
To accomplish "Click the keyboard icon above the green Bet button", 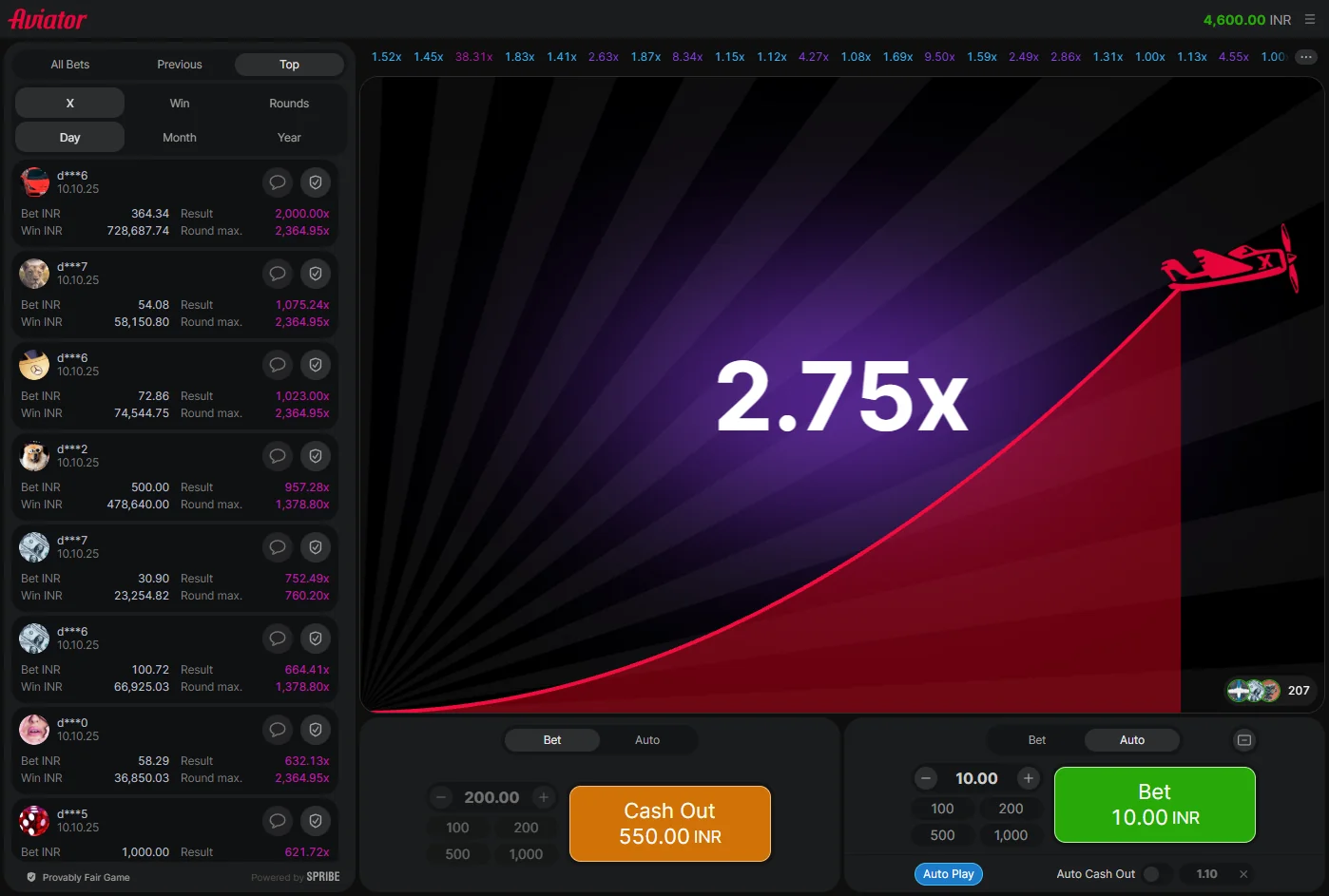I will [x=1243, y=739].
